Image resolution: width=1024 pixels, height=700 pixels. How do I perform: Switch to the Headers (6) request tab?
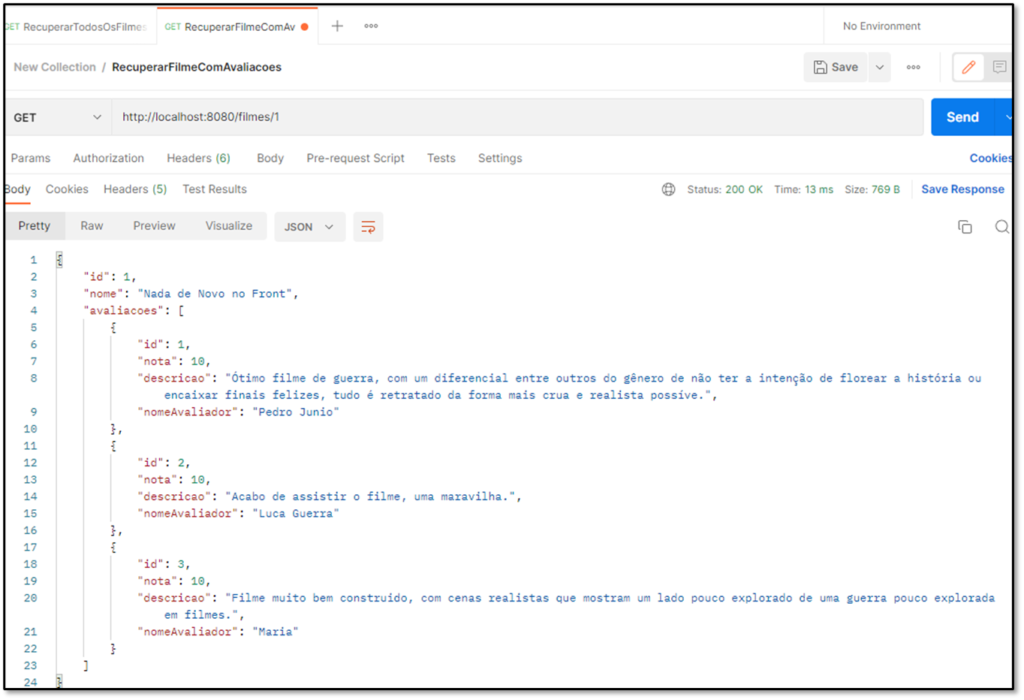[x=198, y=158]
